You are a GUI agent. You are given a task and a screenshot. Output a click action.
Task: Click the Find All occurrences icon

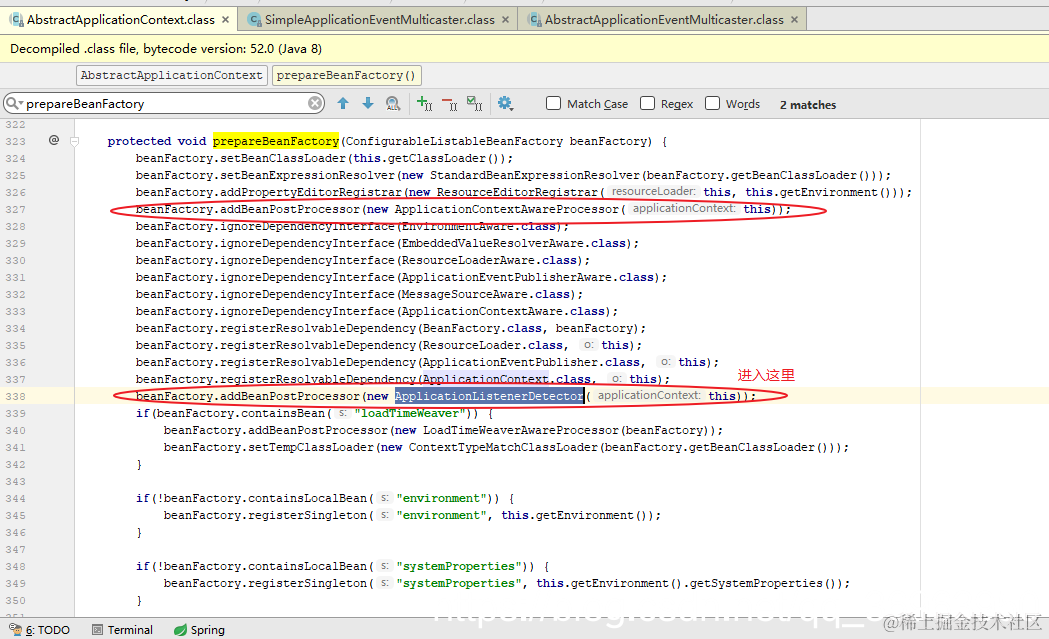click(393, 103)
